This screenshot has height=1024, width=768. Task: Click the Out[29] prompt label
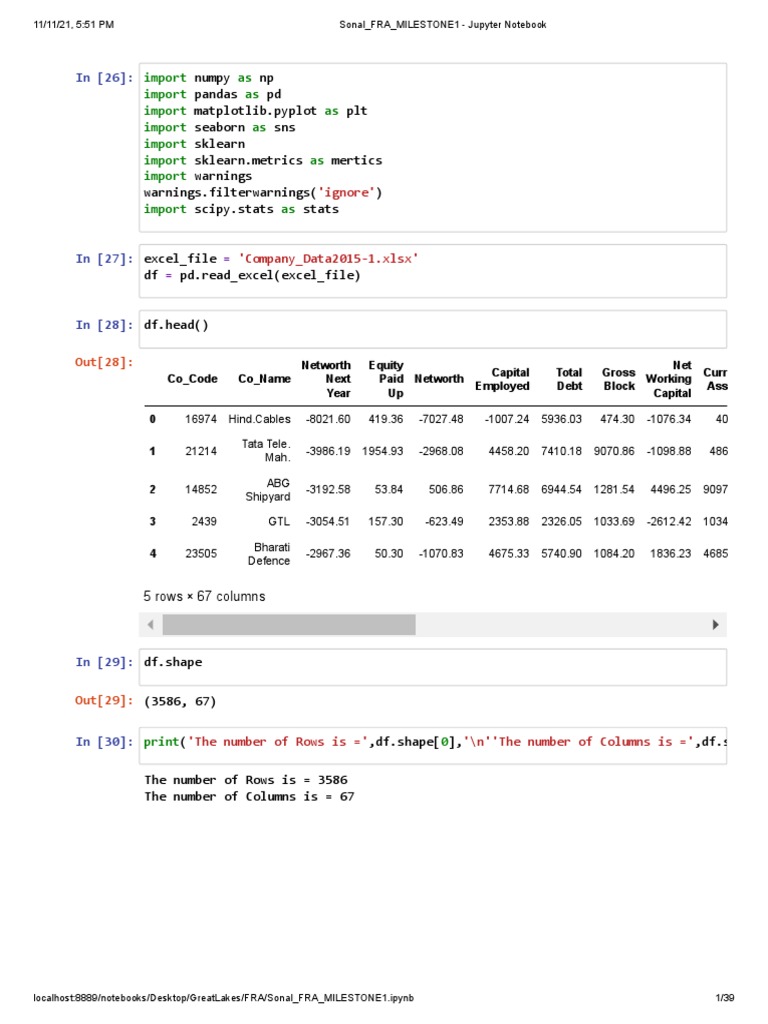pyautogui.click(x=104, y=701)
